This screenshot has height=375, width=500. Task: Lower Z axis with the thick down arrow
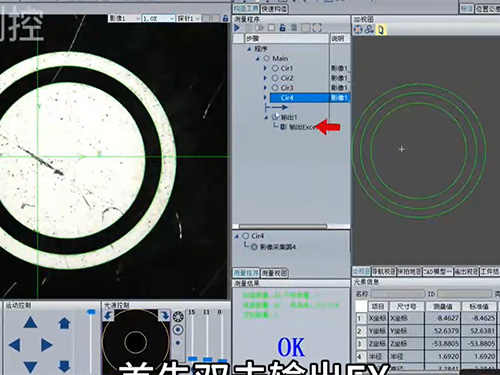click(64, 366)
